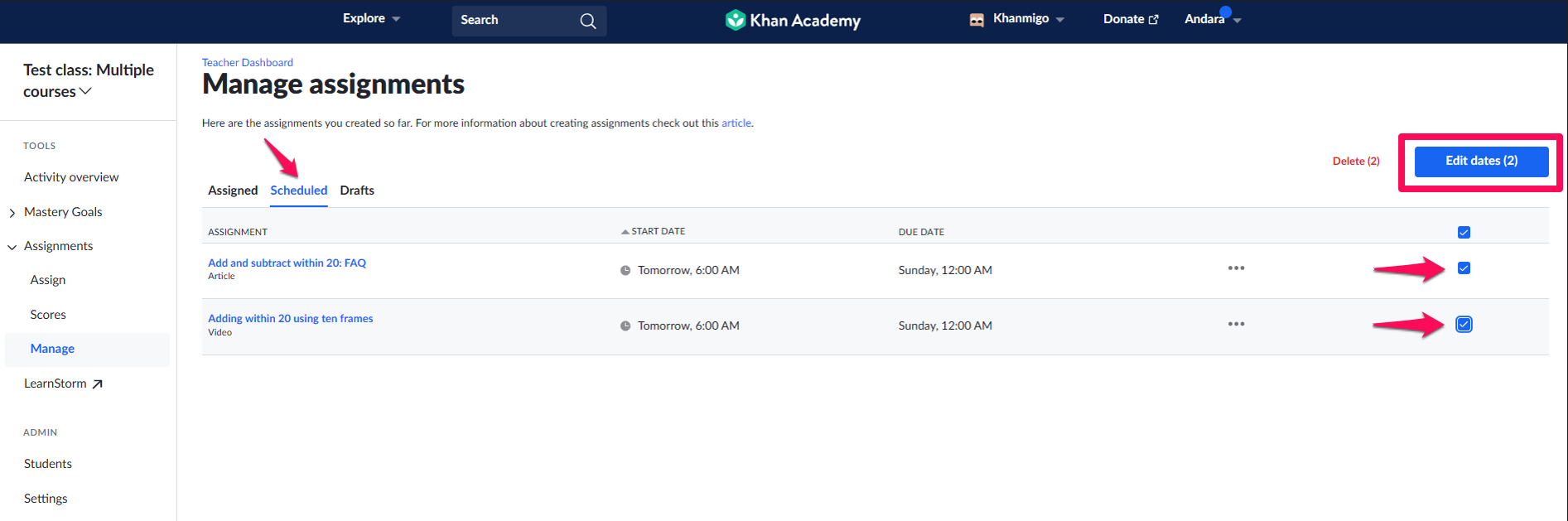Click the LearnStorm external link arrow
The height and width of the screenshot is (521, 1568).
[x=97, y=384]
